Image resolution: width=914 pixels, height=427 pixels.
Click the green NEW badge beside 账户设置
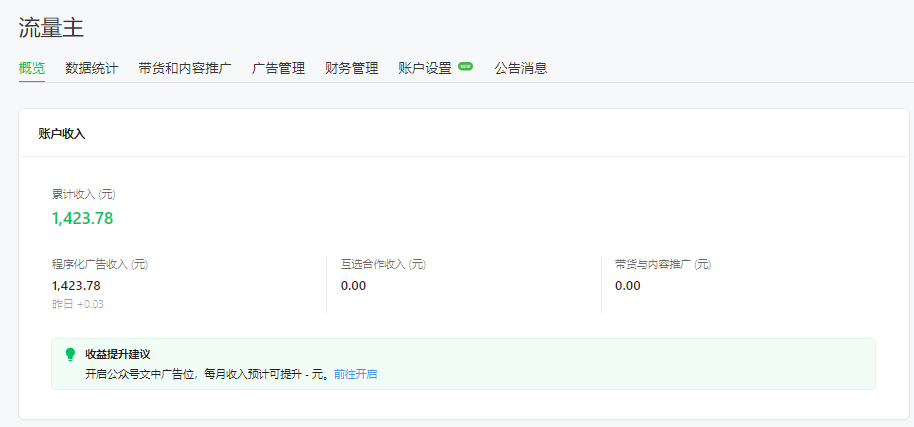[x=465, y=66]
